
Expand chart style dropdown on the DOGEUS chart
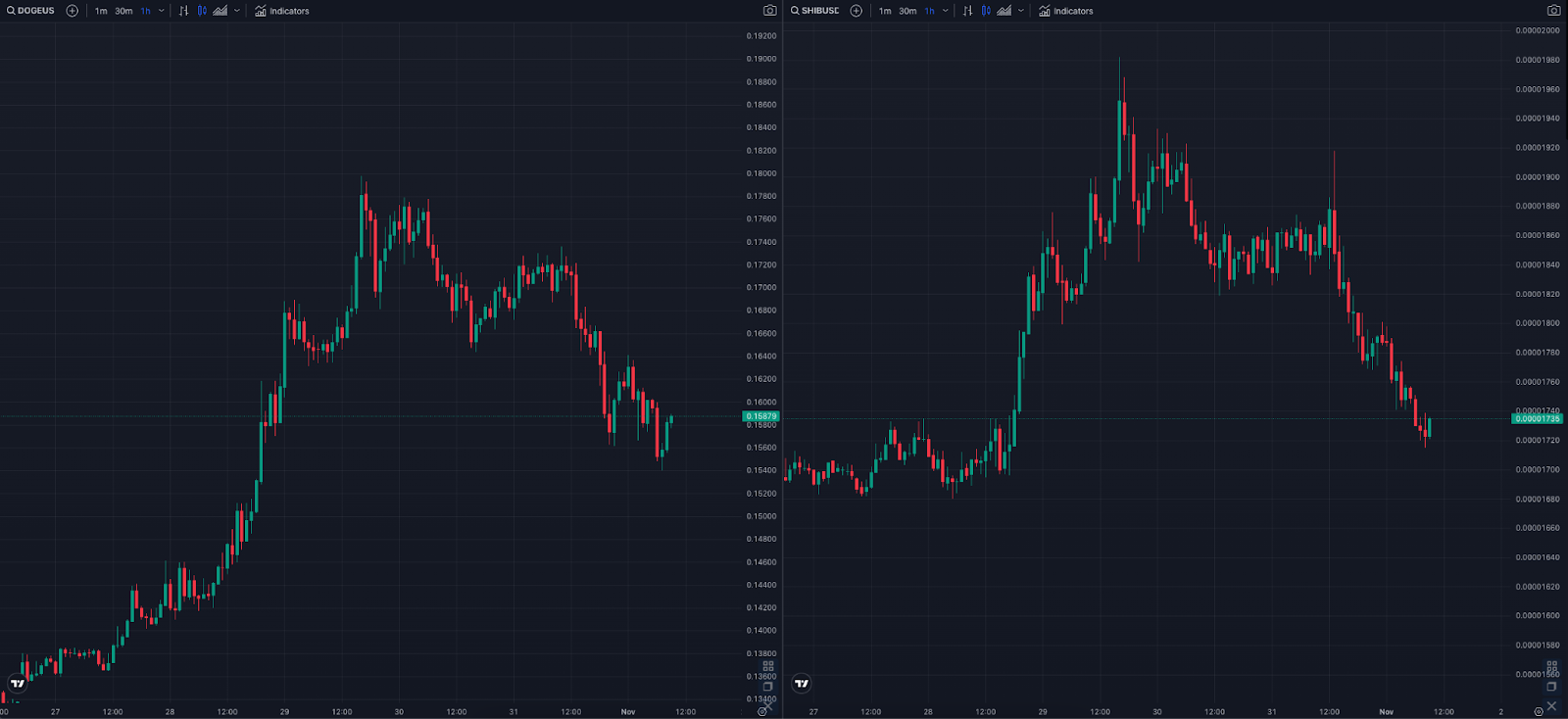click(237, 11)
